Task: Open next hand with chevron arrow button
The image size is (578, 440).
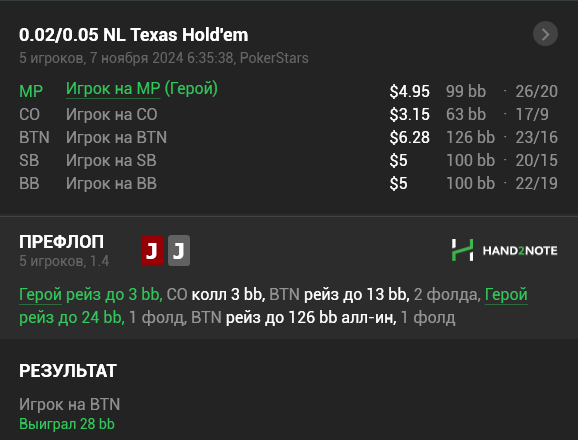Action: pos(545,34)
